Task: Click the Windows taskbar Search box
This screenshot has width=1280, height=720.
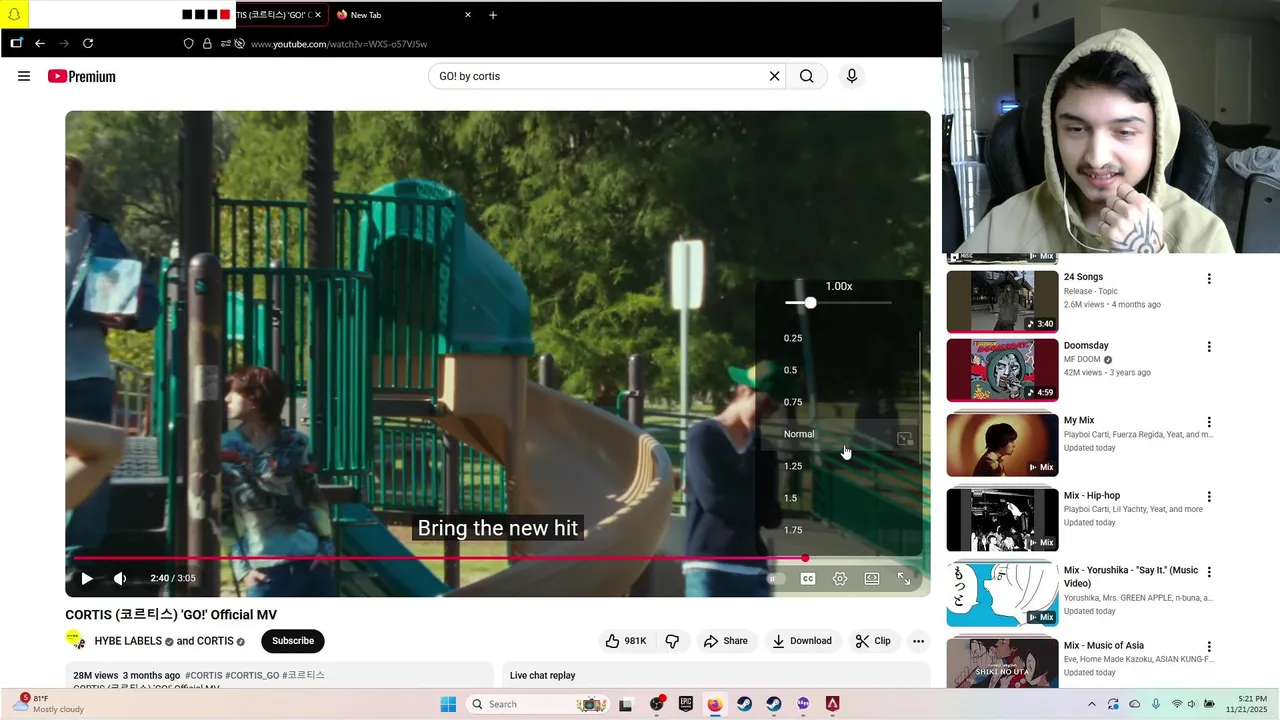Action: pos(539,704)
